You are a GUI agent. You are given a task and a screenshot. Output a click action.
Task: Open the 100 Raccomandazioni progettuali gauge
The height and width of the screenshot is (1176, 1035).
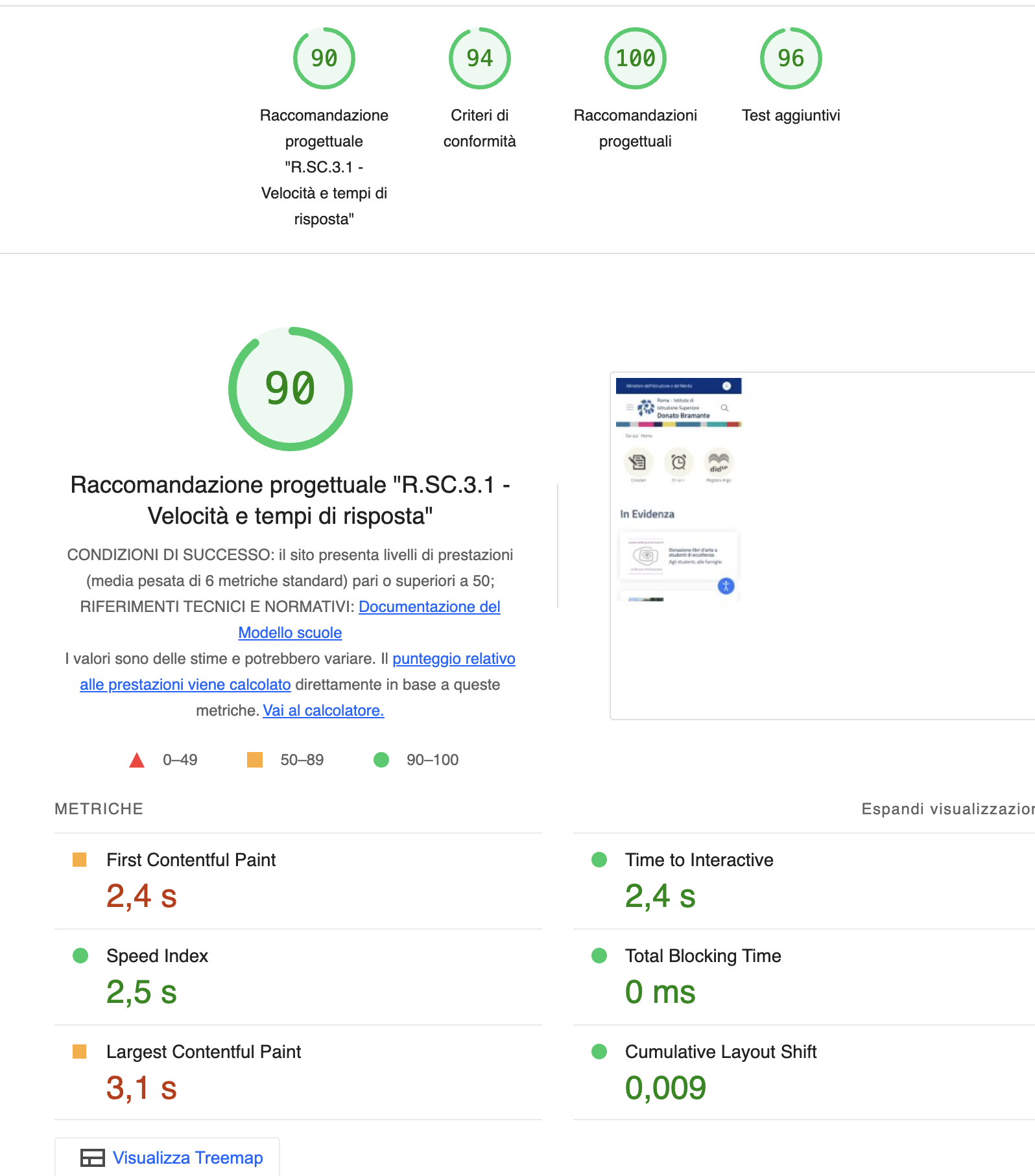pyautogui.click(x=636, y=58)
